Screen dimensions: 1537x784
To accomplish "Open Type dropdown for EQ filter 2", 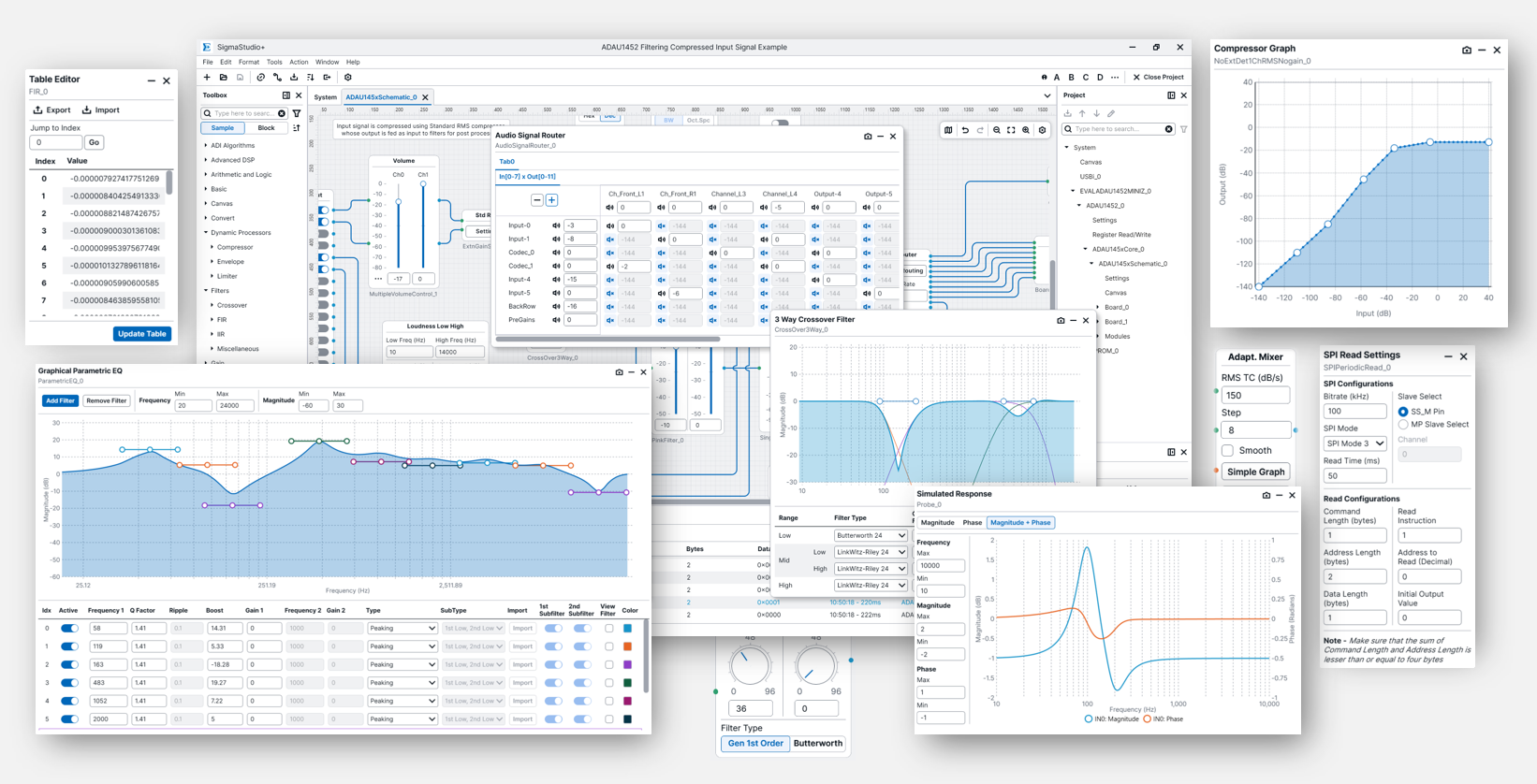I will pos(403,665).
